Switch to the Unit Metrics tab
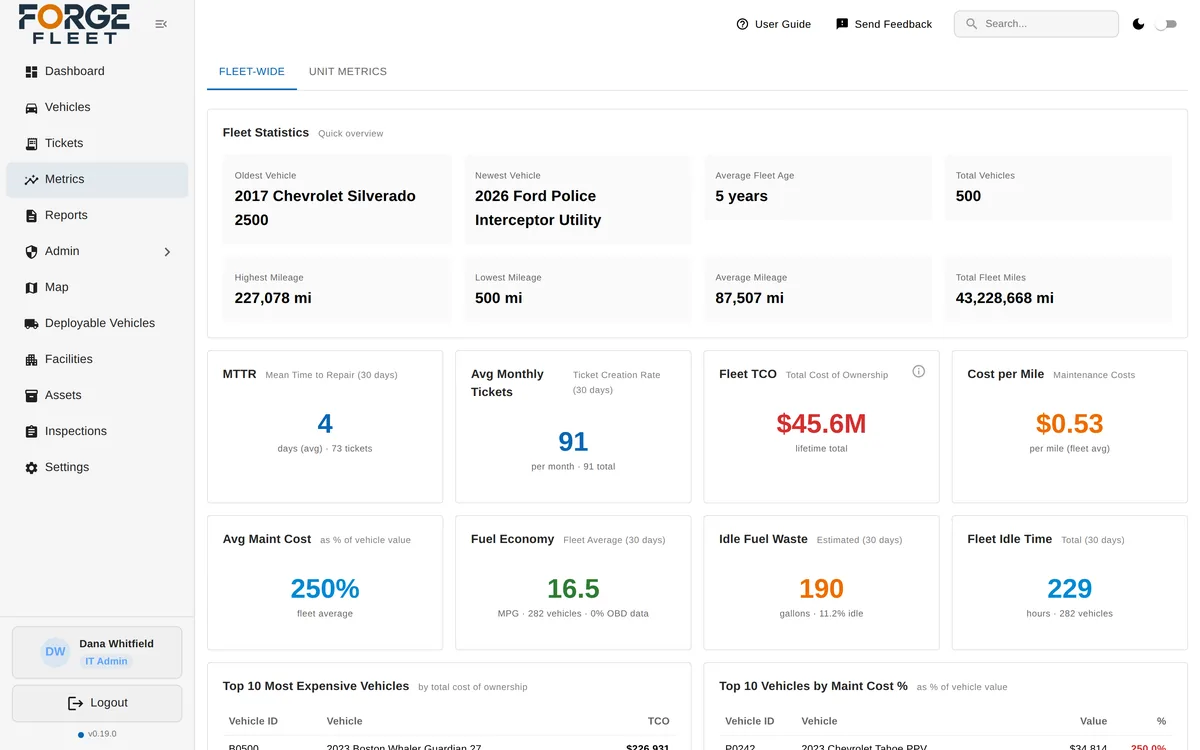This screenshot has height=750, width=1200. click(x=348, y=72)
